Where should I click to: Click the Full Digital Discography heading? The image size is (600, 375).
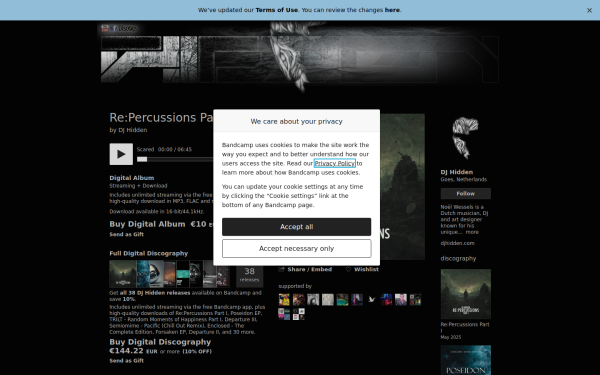click(148, 253)
